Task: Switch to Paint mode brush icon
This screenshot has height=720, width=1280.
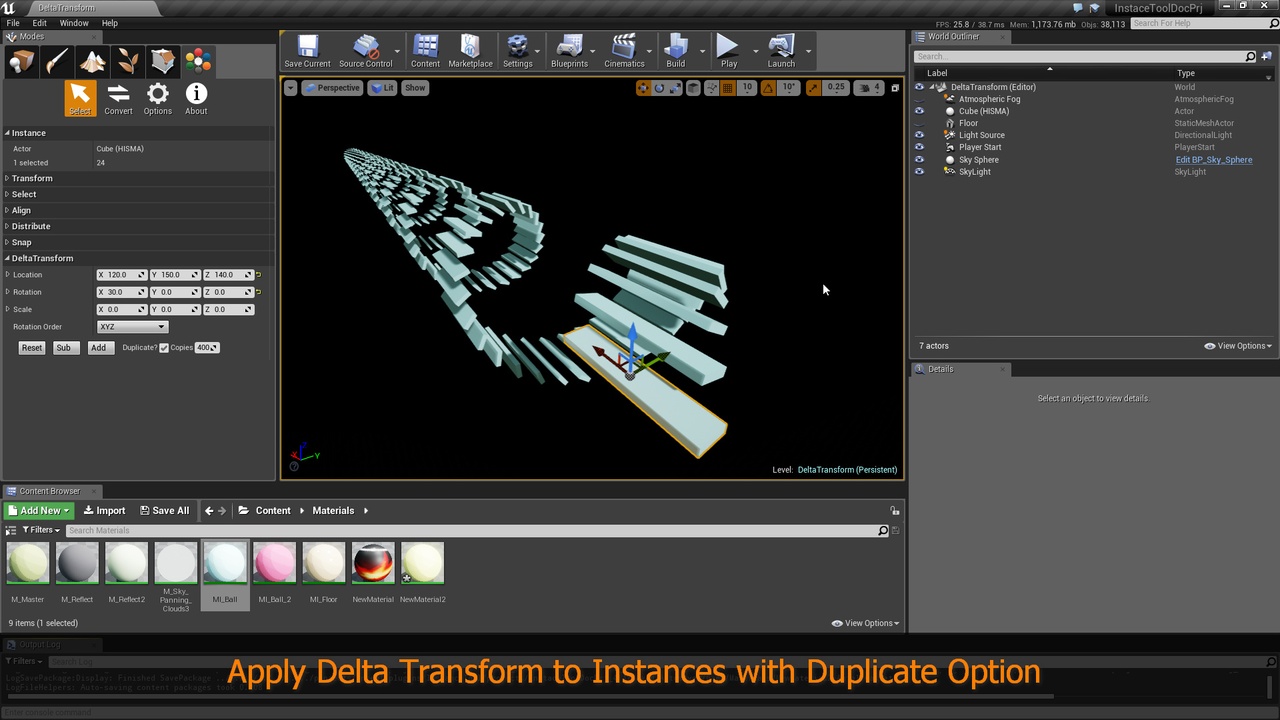Action: tap(57, 62)
